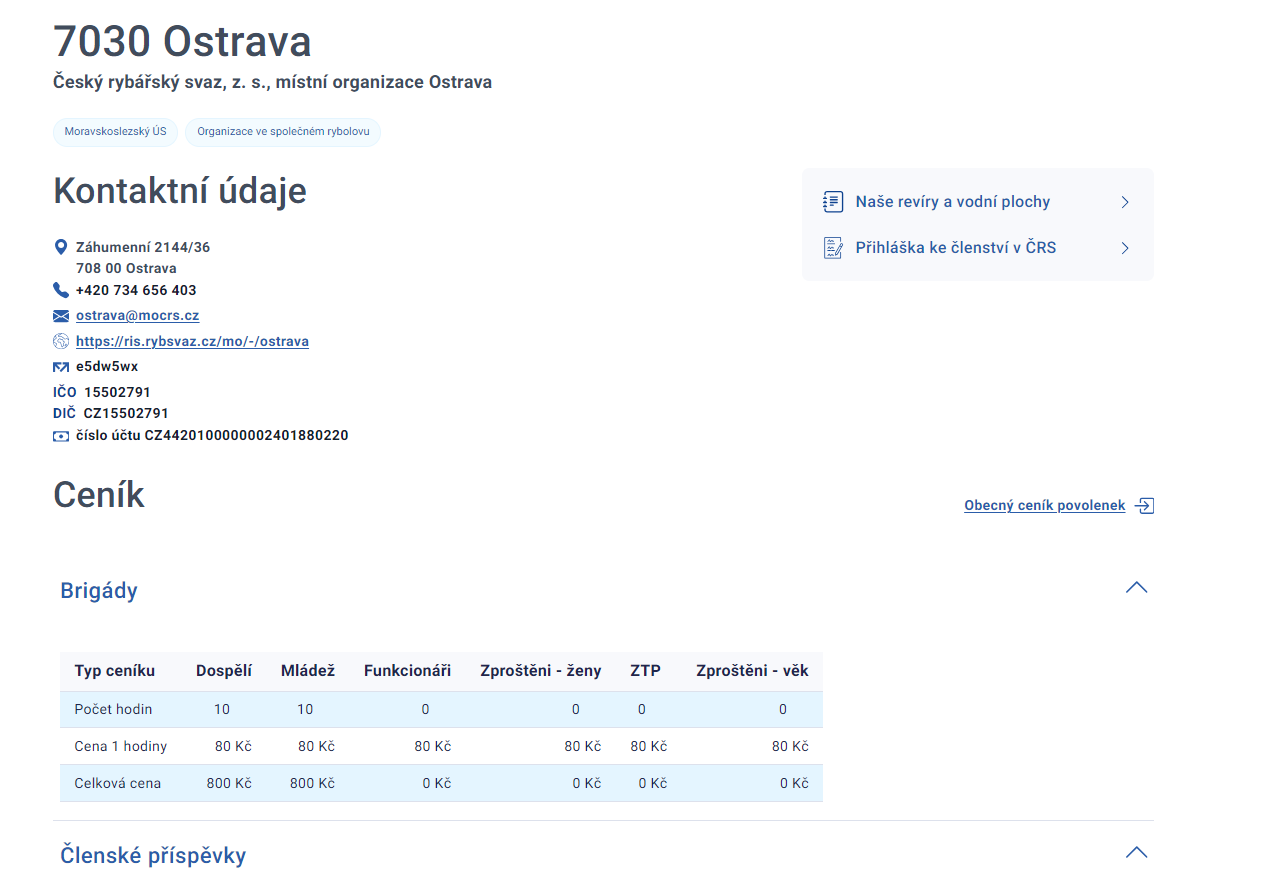1276x885 pixels.
Task: Click the 800 Kč total under Mládež
Action: pos(312,784)
